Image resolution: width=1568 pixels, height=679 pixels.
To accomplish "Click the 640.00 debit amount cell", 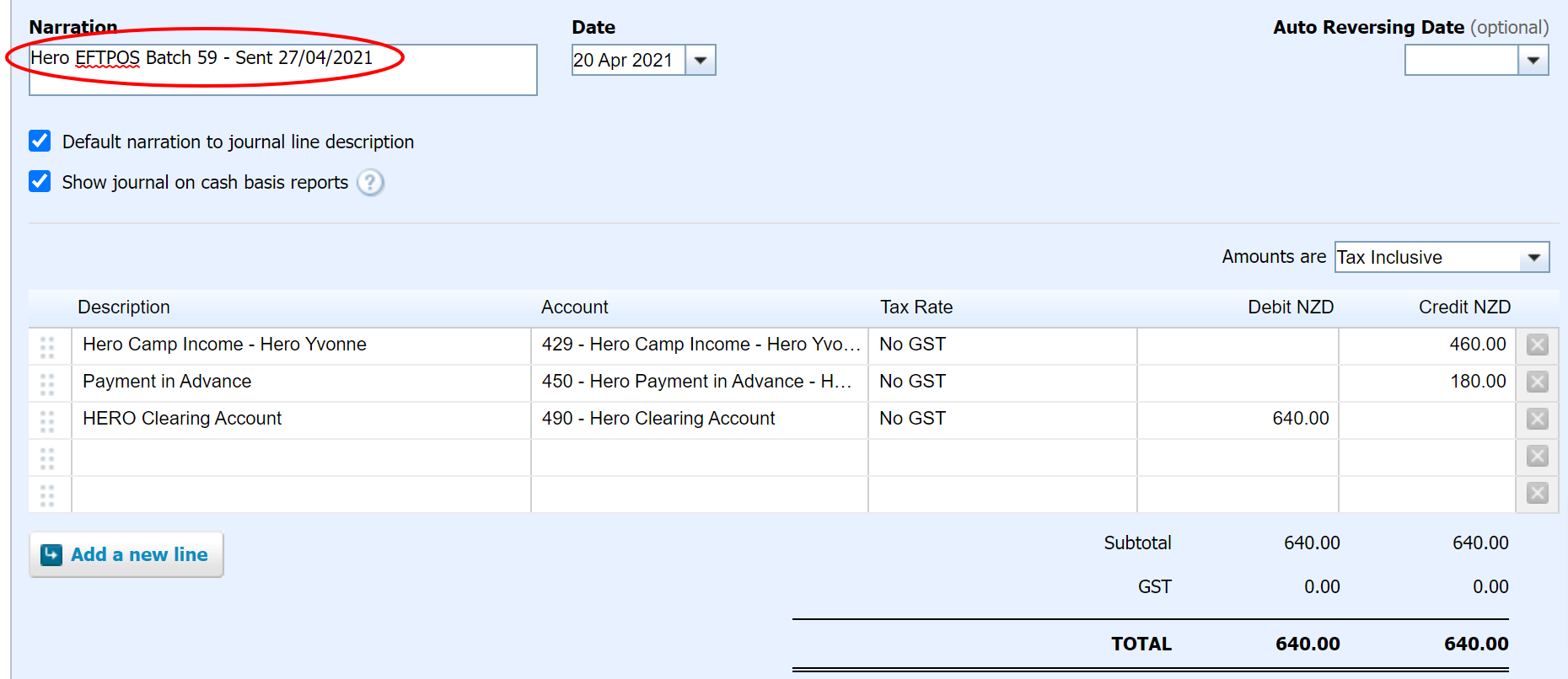I will pos(1237,419).
